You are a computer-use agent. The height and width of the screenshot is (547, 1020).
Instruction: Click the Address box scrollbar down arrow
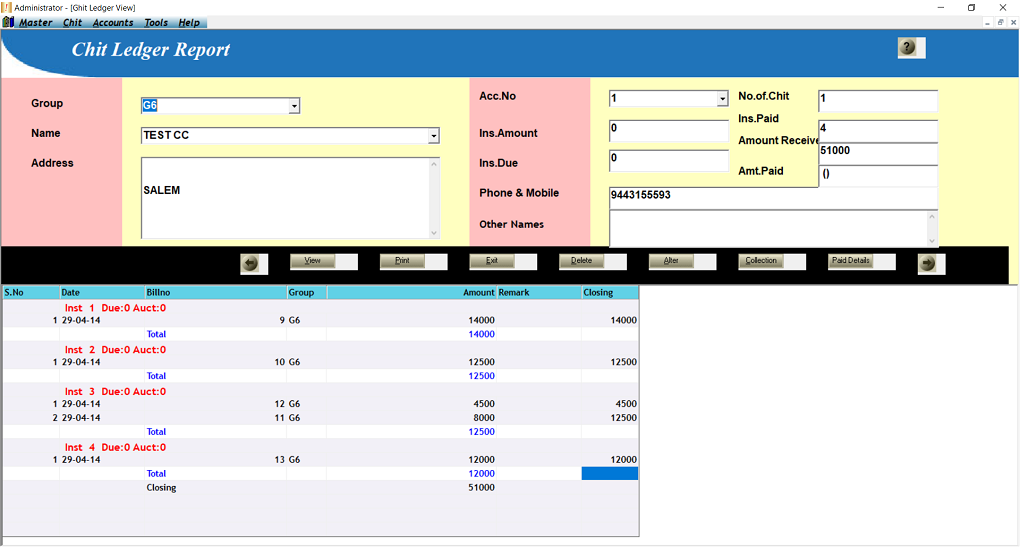434,232
